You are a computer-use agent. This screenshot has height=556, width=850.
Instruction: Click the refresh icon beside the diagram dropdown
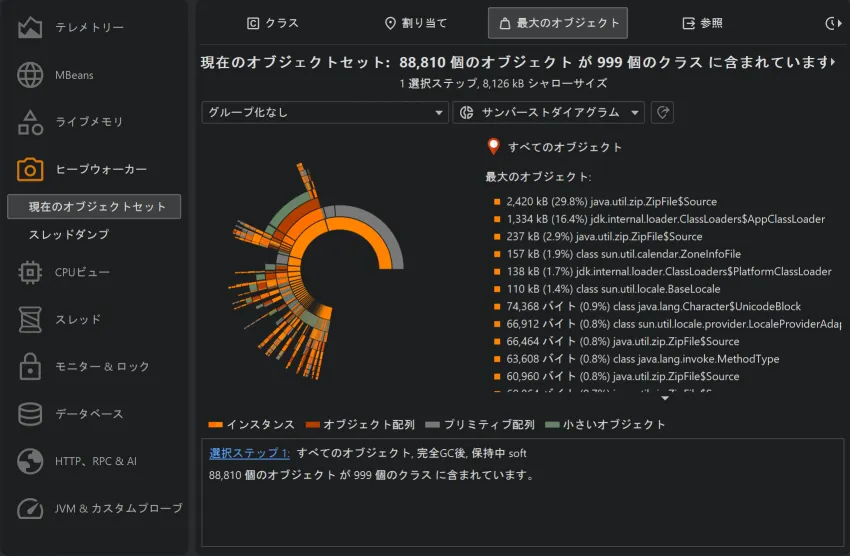coord(662,112)
